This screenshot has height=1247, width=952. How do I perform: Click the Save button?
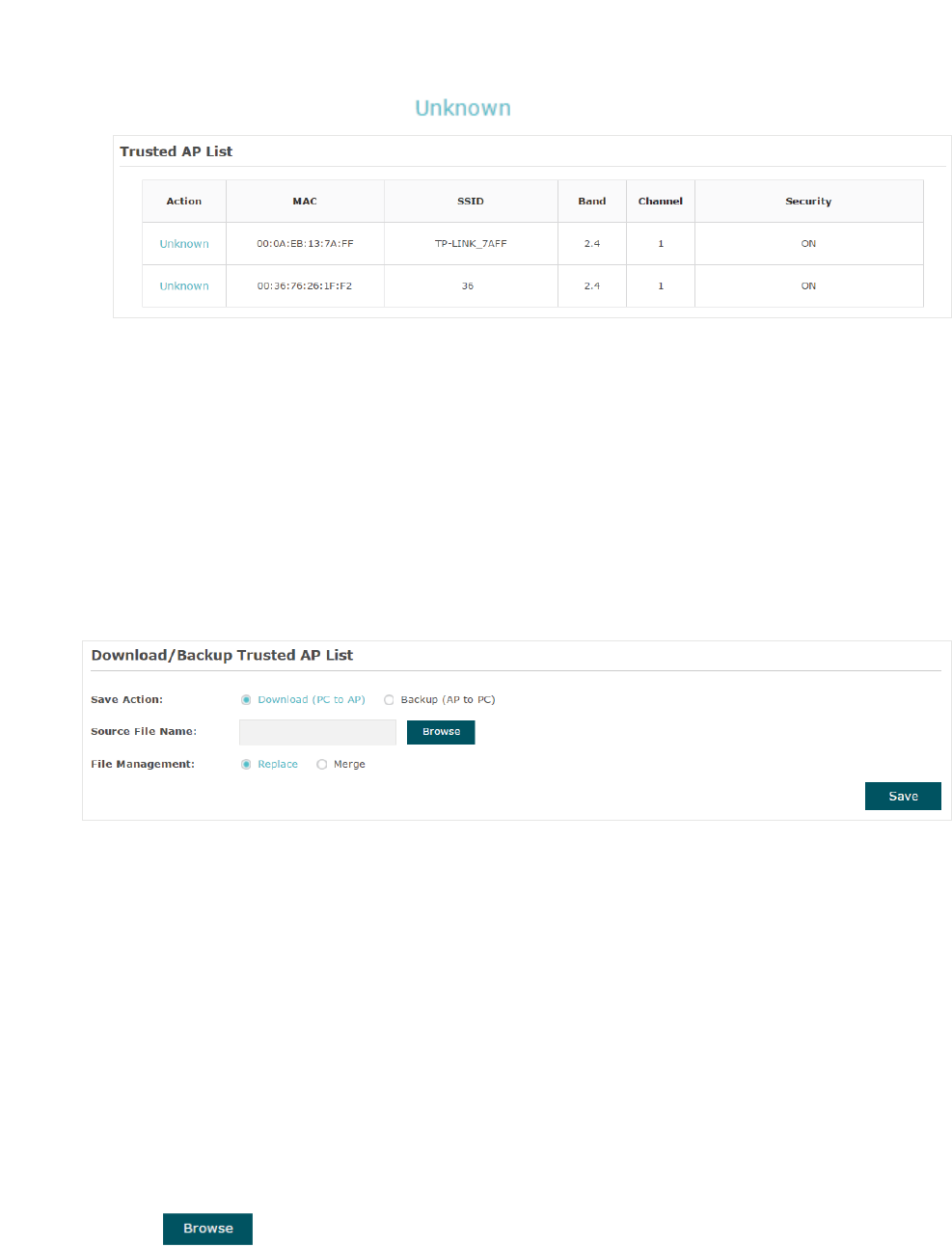(x=903, y=797)
